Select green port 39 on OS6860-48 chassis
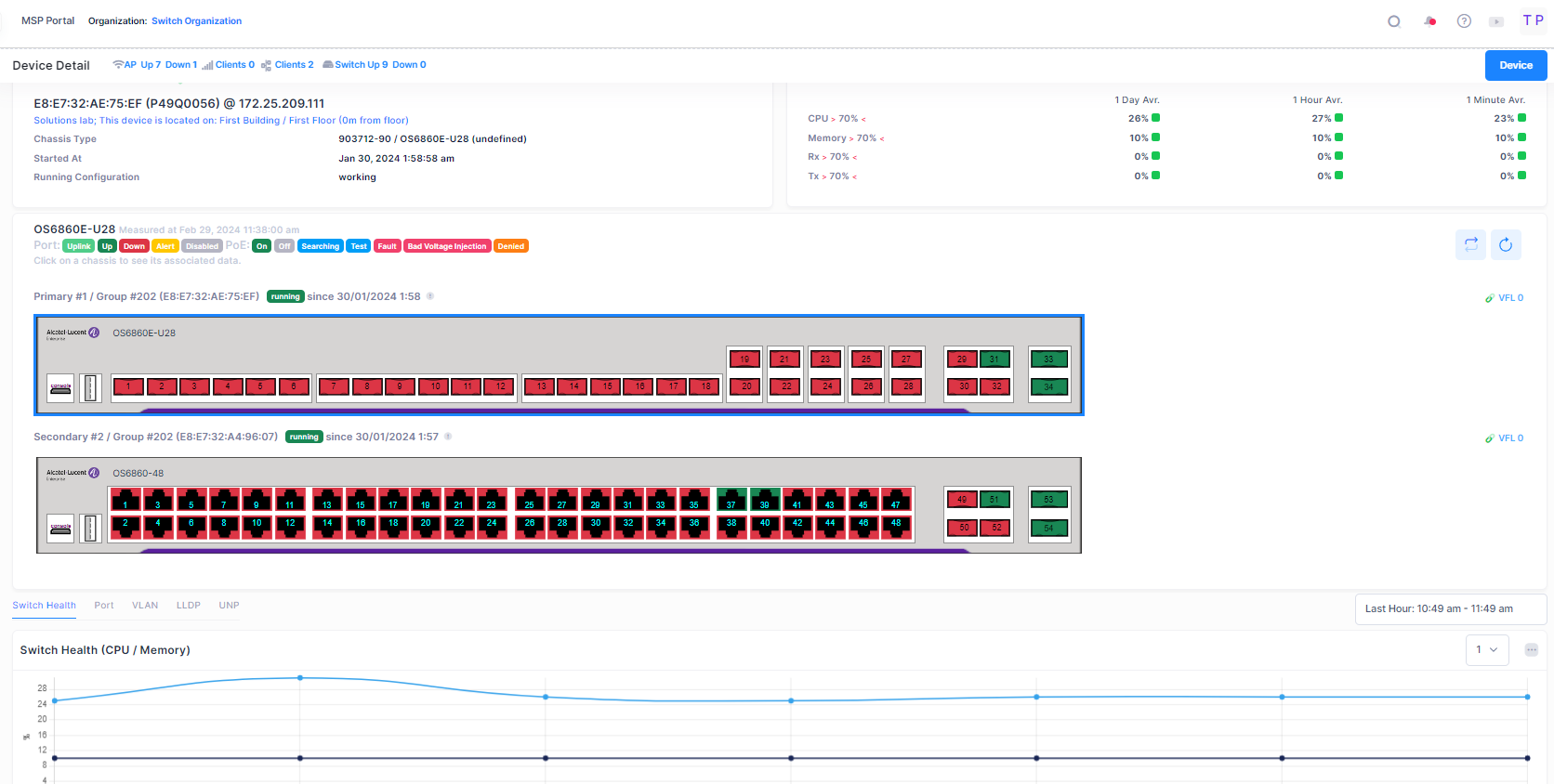The width and height of the screenshot is (1554, 784). tap(765, 502)
